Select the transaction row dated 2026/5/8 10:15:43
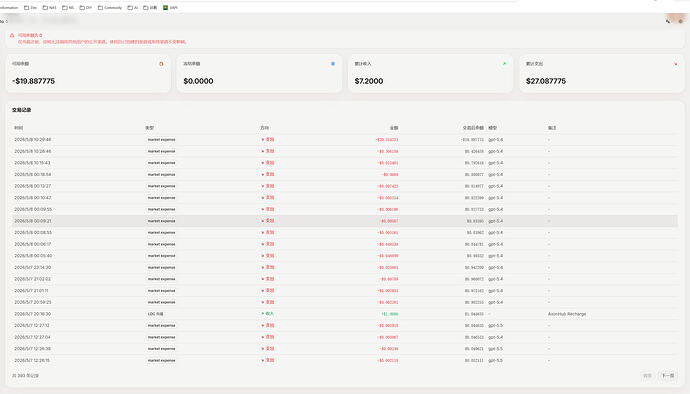This screenshot has height=394, width=690. point(345,163)
